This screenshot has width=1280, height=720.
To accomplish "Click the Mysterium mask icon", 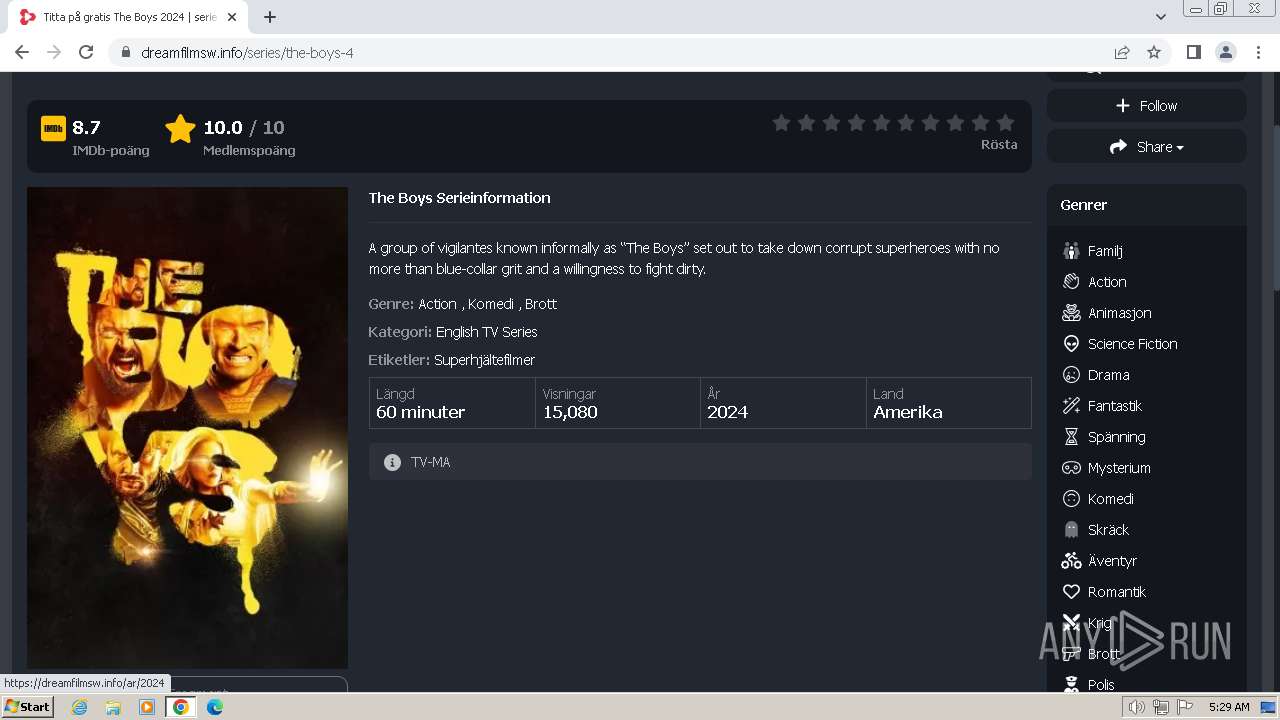I will click(x=1071, y=468).
